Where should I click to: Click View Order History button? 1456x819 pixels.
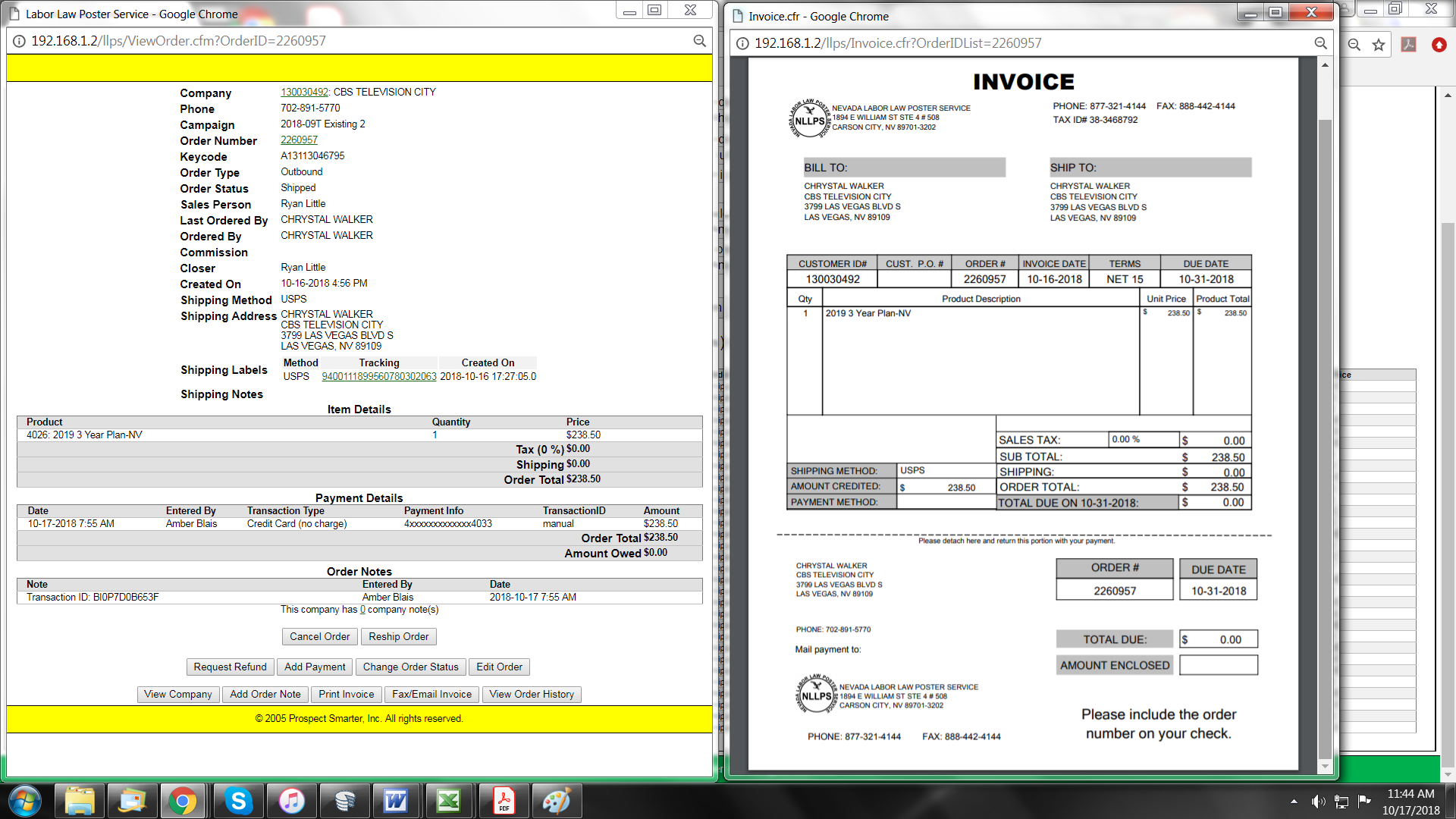[x=531, y=694]
